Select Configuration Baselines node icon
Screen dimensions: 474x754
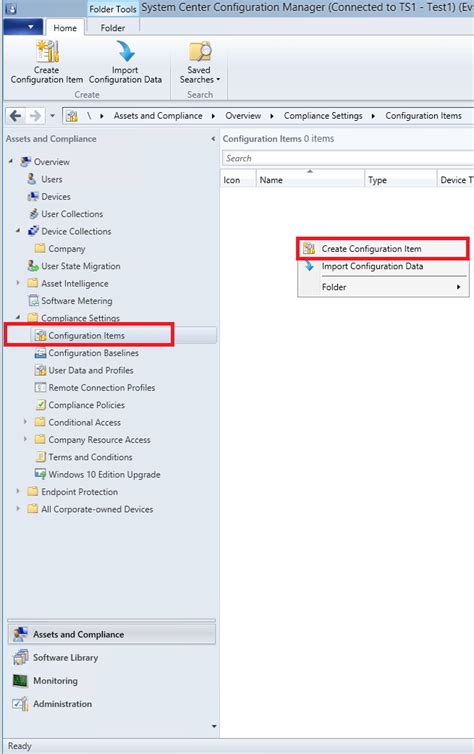[40, 353]
